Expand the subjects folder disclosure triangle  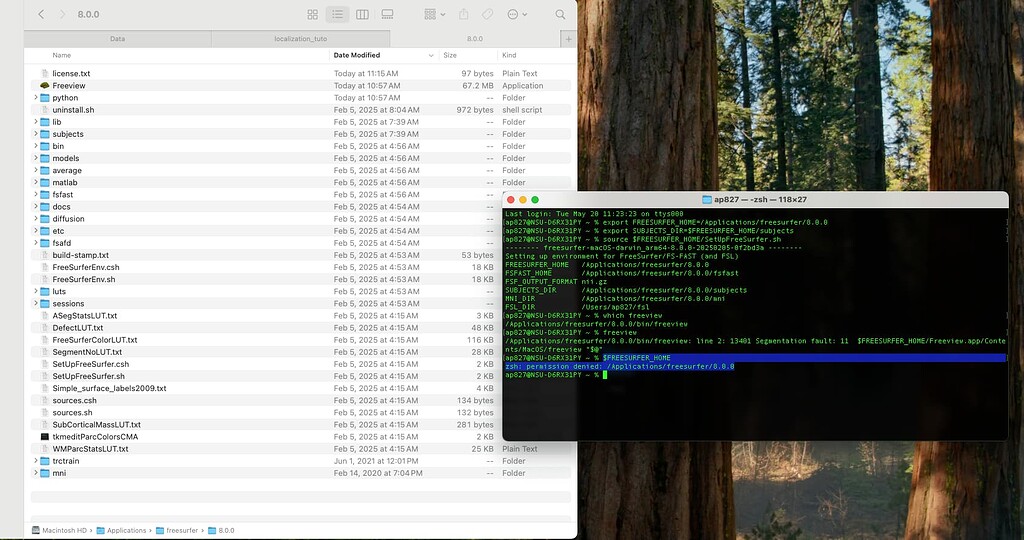click(36, 134)
